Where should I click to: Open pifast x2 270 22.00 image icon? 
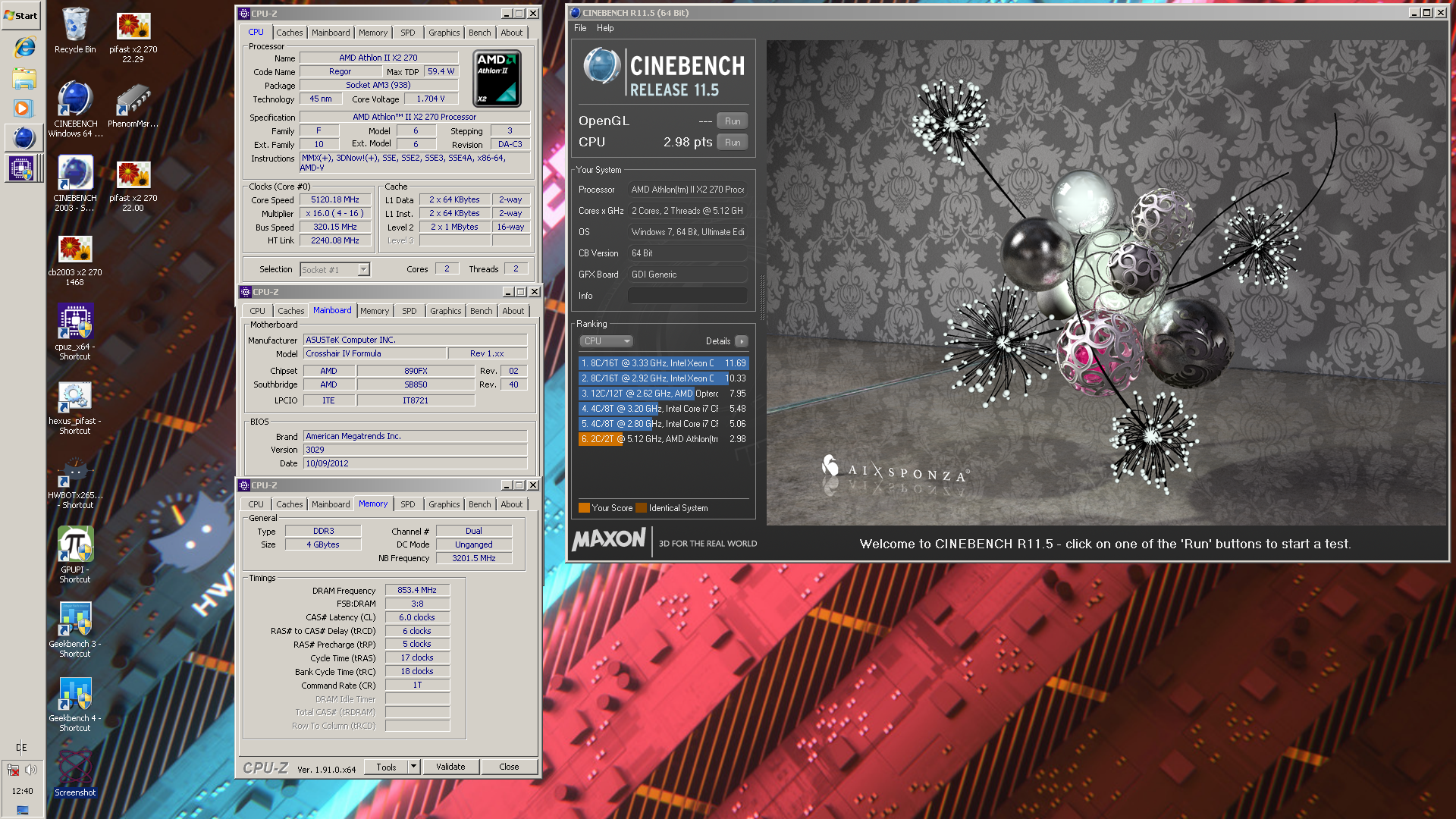click(133, 184)
